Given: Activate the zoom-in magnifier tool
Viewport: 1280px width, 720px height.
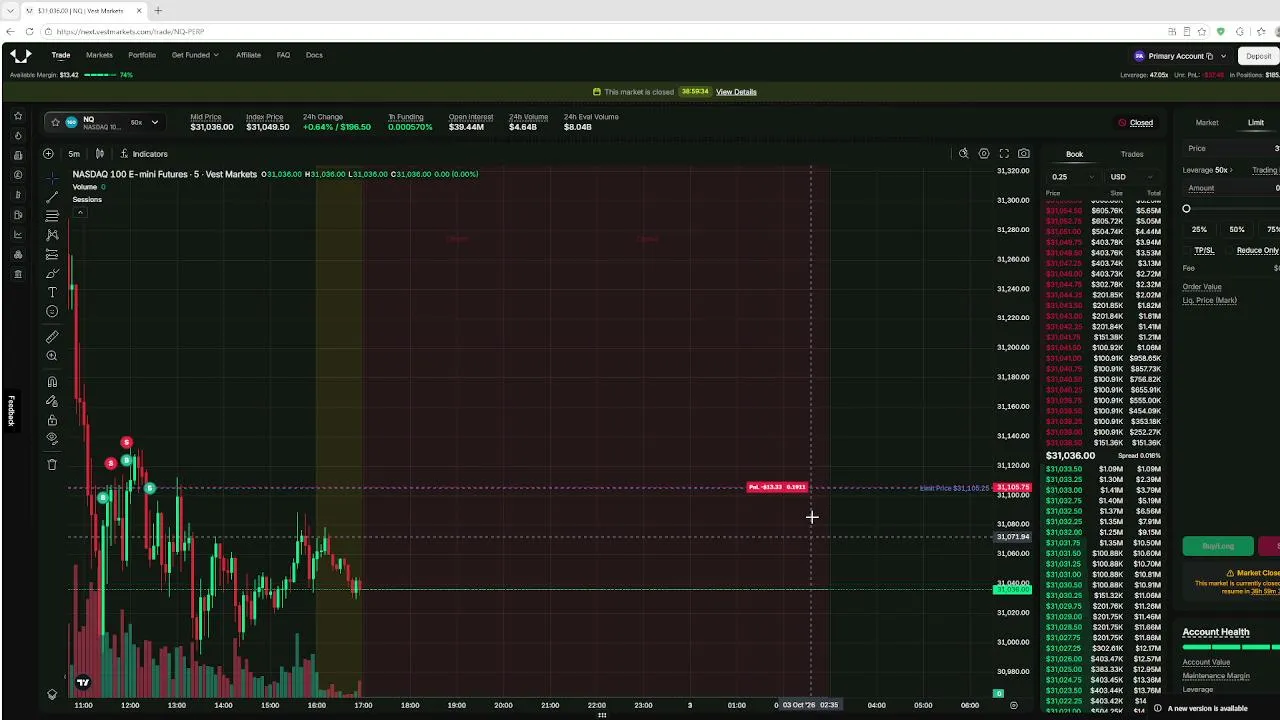Looking at the screenshot, I should pos(52,356).
